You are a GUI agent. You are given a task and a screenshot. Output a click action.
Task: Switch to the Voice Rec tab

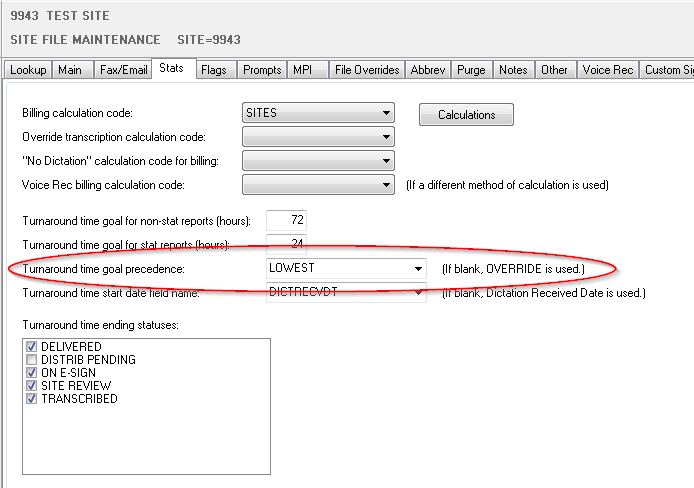(607, 70)
